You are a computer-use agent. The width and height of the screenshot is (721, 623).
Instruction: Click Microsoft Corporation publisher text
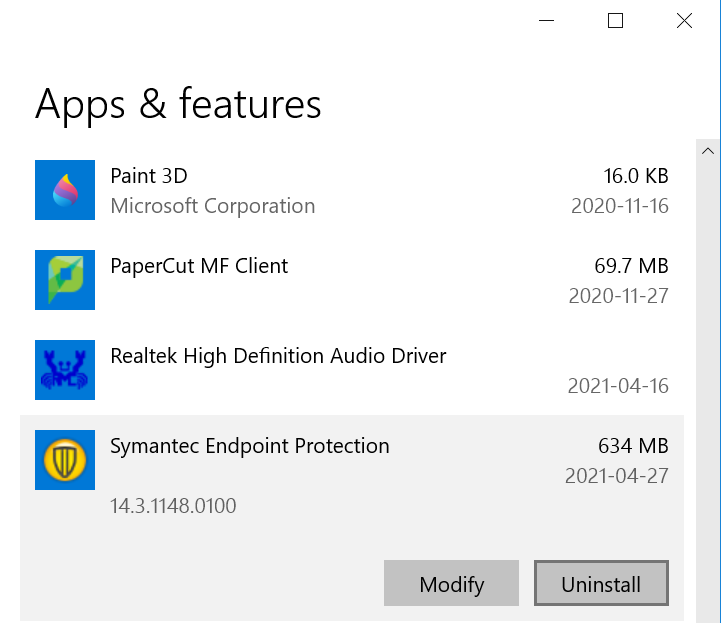(213, 206)
